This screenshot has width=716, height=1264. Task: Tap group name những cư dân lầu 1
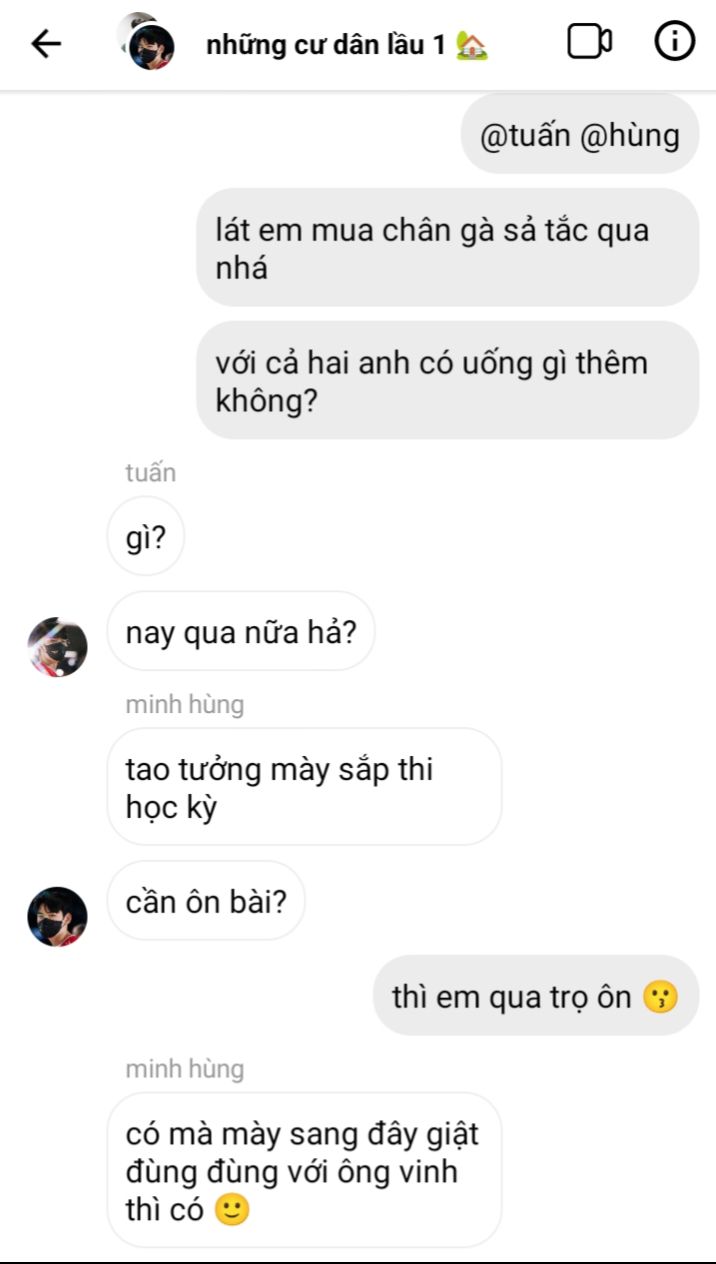pyautogui.click(x=346, y=45)
